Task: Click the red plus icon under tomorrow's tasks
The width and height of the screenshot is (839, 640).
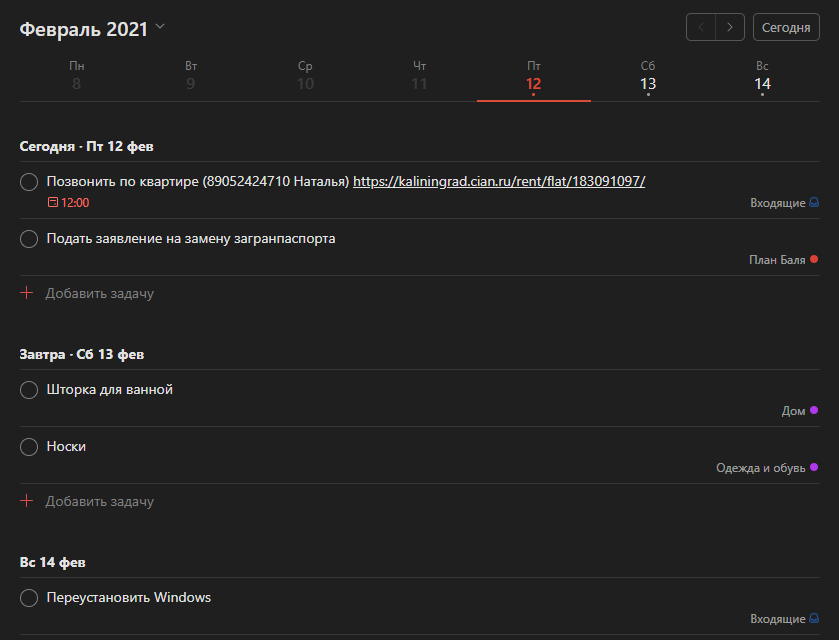Action: coord(27,501)
